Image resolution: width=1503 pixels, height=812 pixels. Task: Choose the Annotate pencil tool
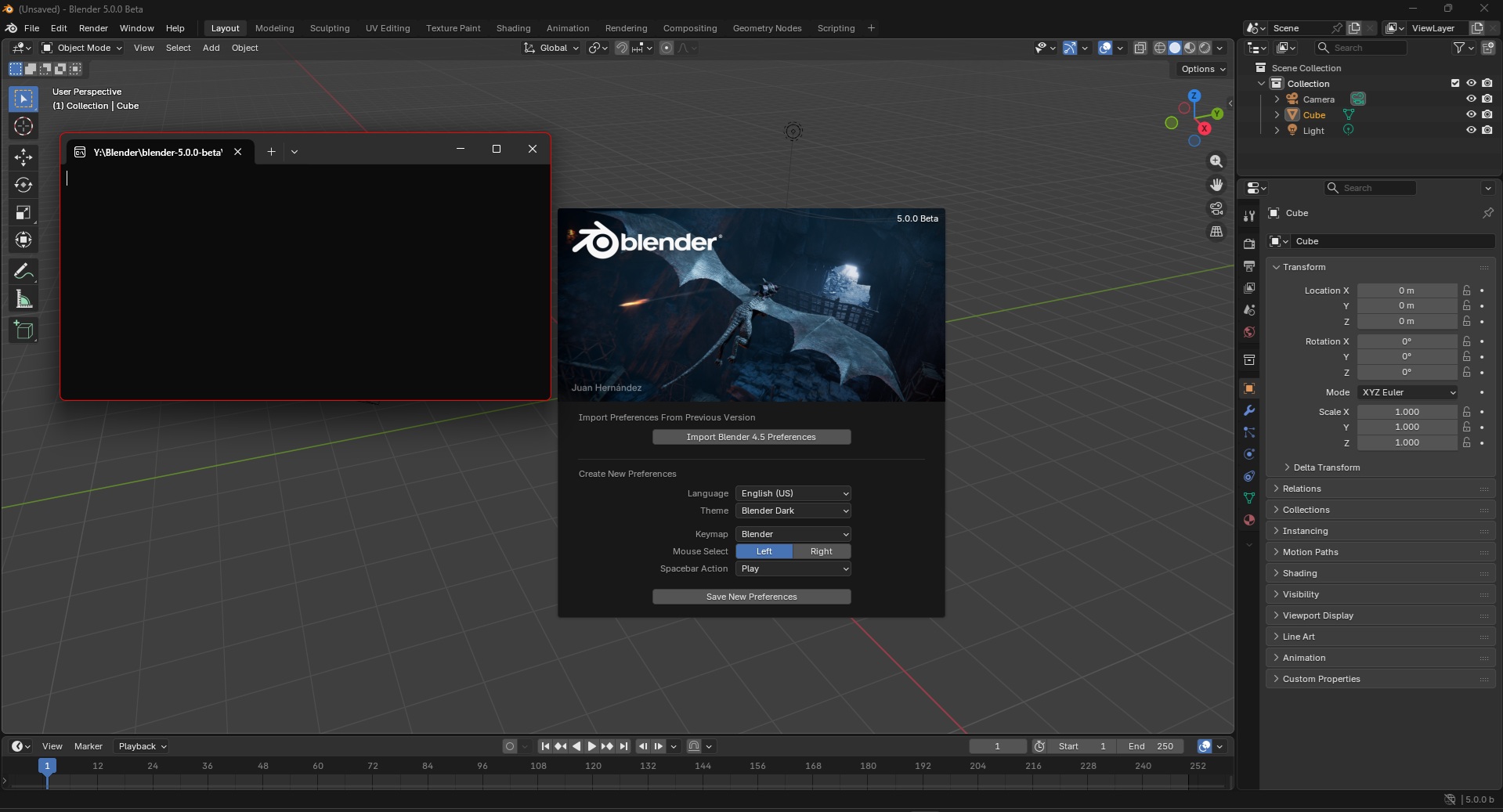point(23,271)
